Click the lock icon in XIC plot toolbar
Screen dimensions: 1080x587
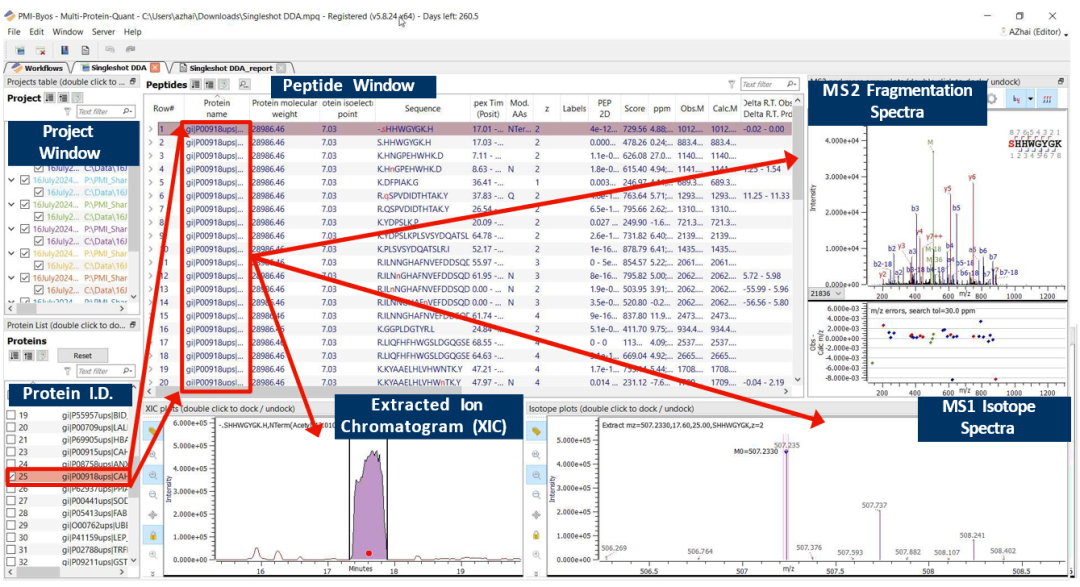pos(153,535)
